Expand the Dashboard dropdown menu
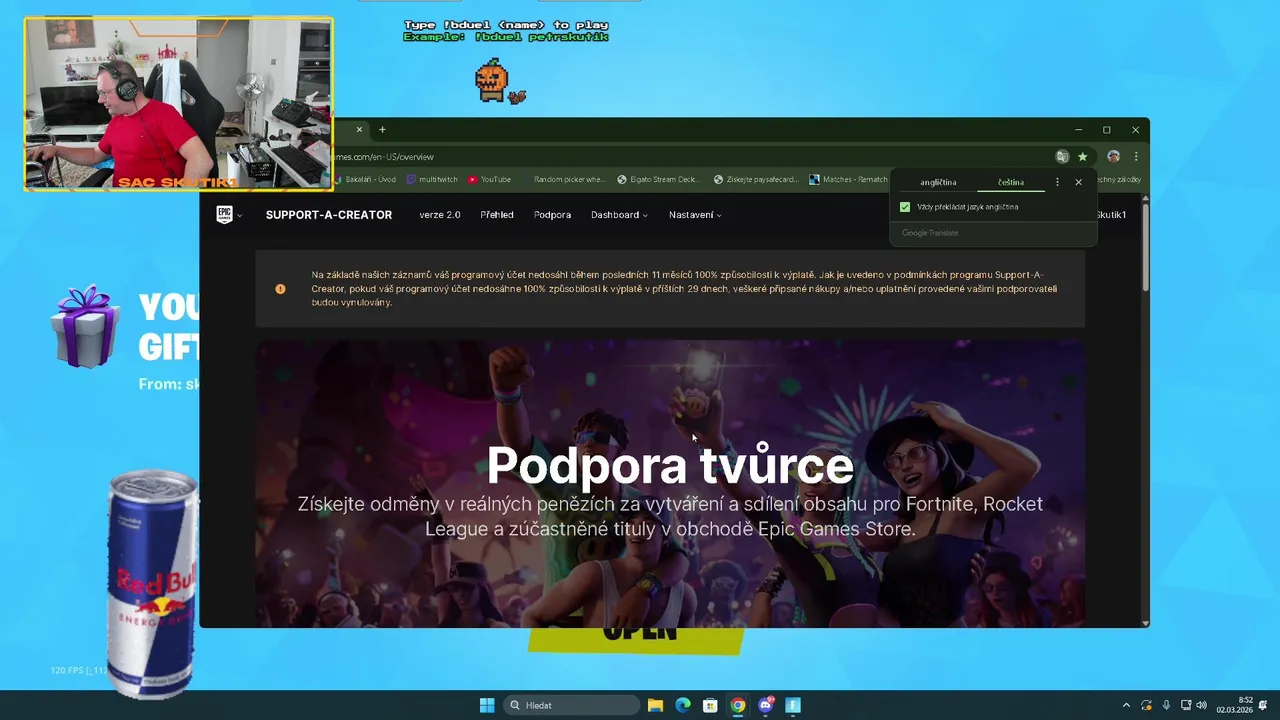This screenshot has height=720, width=1280. tap(619, 215)
